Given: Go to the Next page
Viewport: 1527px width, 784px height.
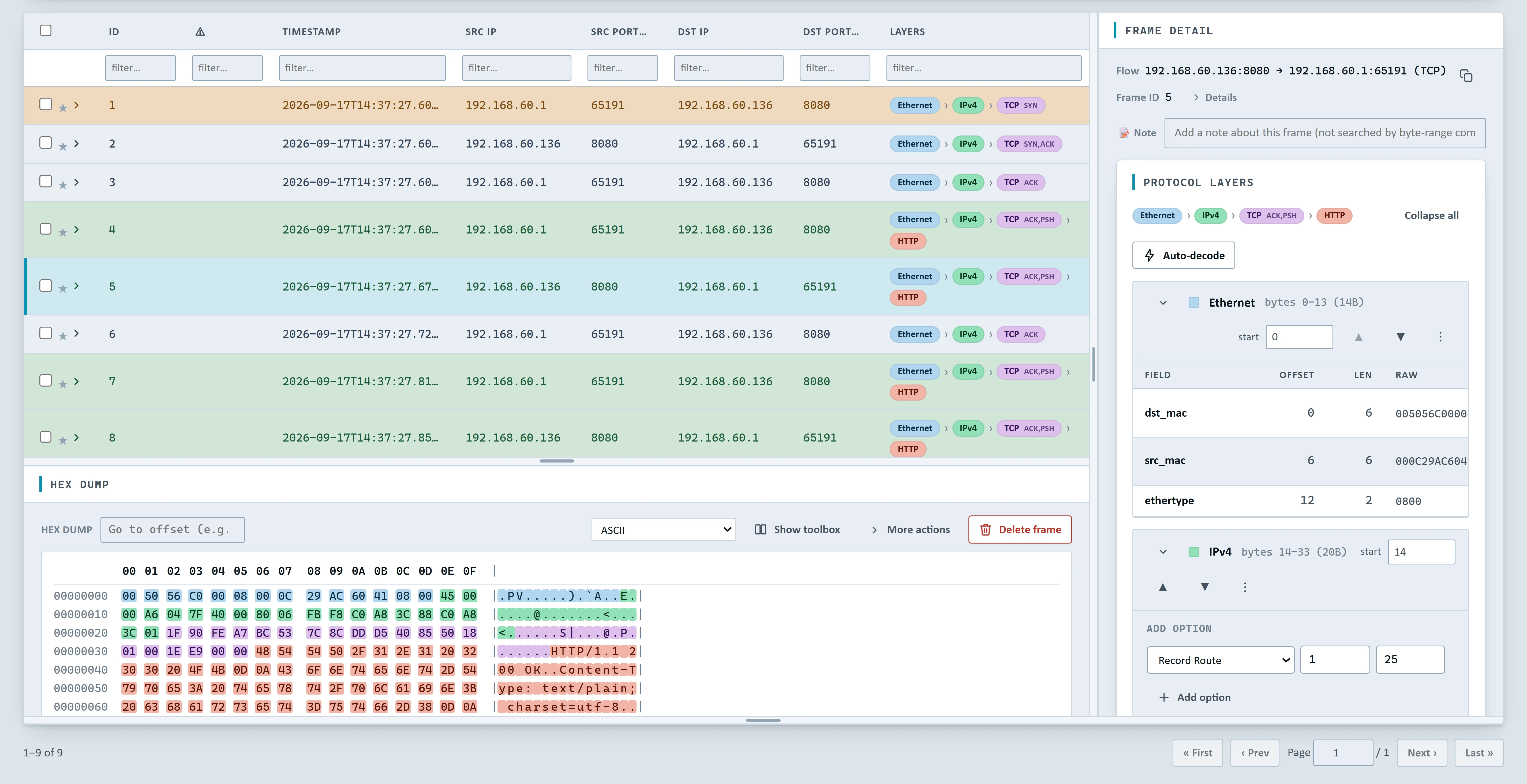Looking at the screenshot, I should (x=1421, y=753).
